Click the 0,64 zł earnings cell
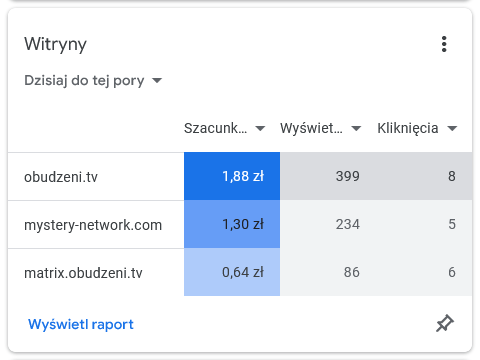The image size is (480, 360). (x=232, y=272)
